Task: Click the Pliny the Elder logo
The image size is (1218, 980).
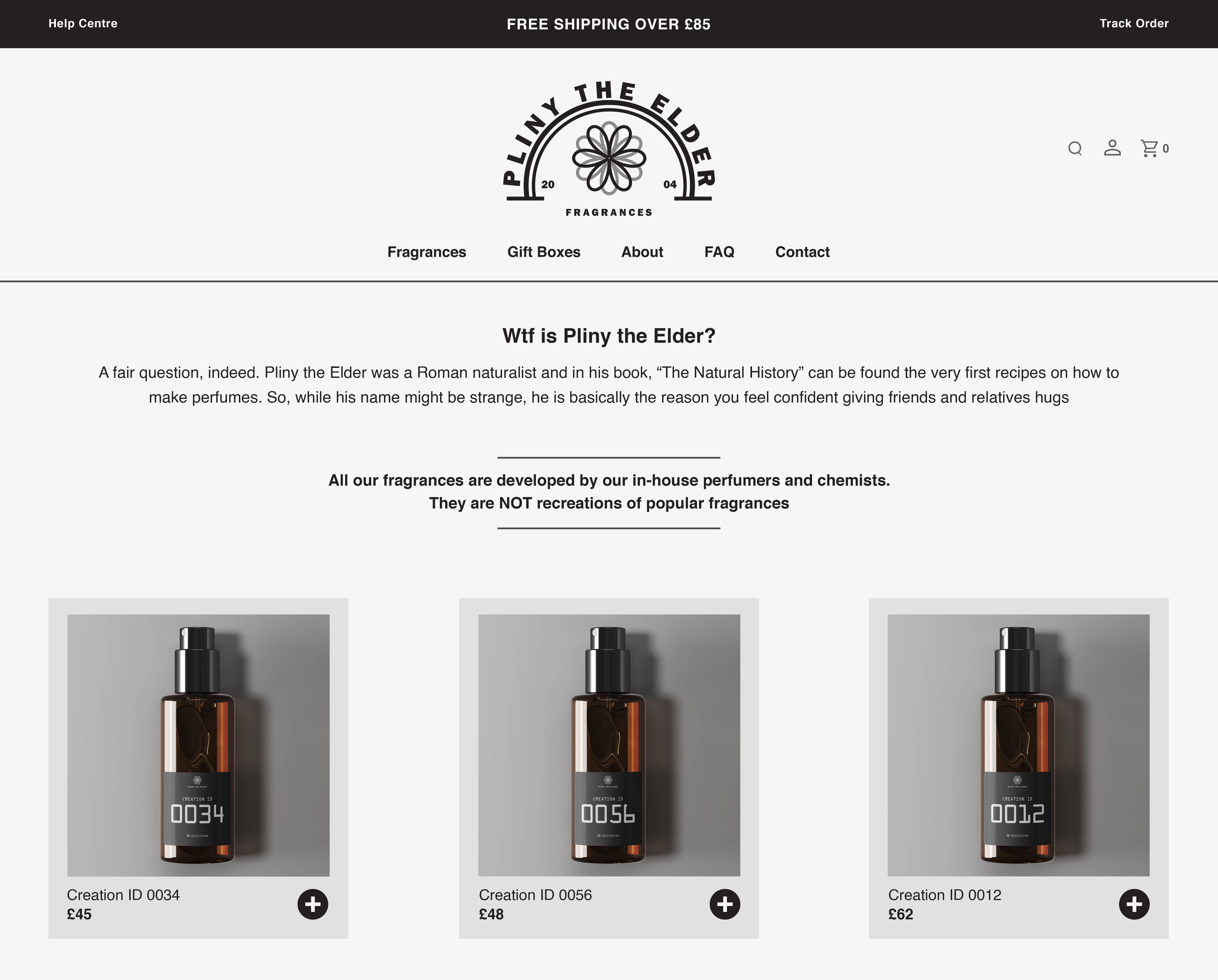Action: pos(609,149)
